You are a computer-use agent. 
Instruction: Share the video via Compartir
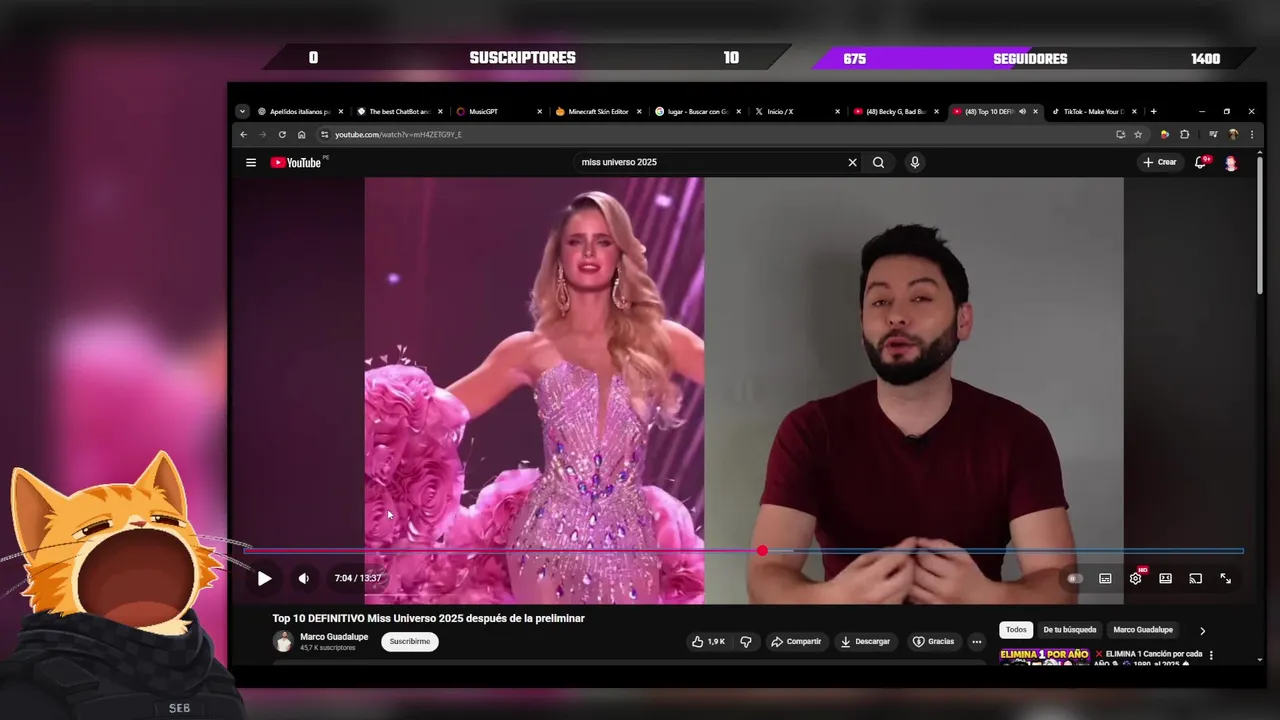[796, 642]
